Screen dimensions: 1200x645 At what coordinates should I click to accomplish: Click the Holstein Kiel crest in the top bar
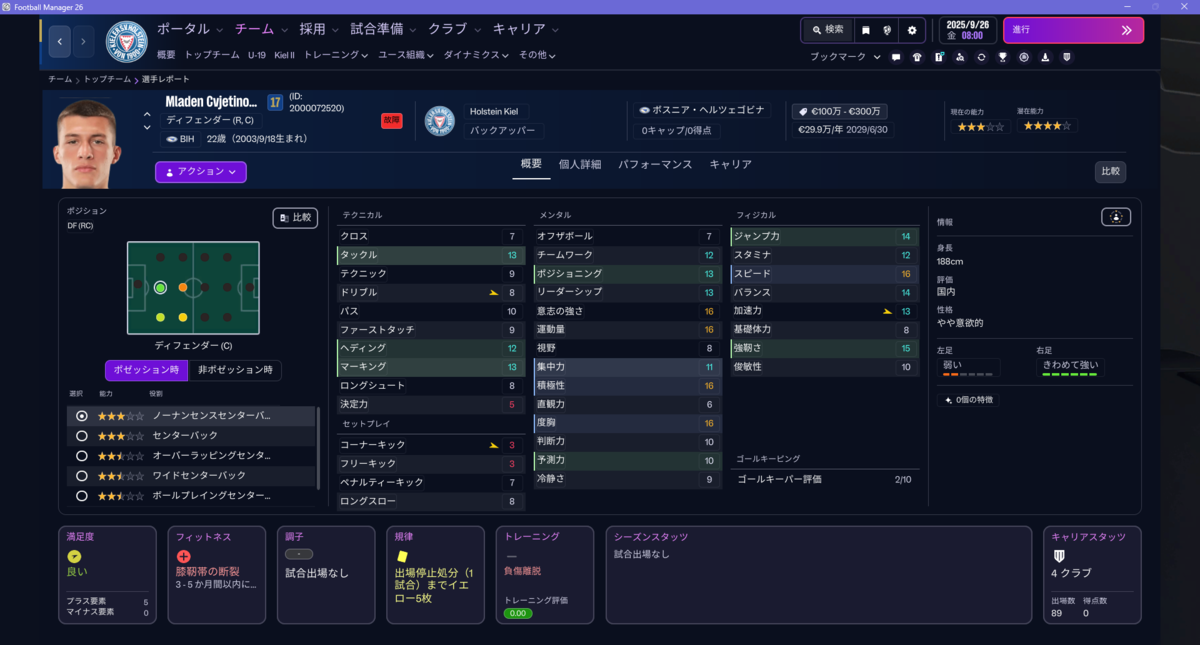click(126, 41)
